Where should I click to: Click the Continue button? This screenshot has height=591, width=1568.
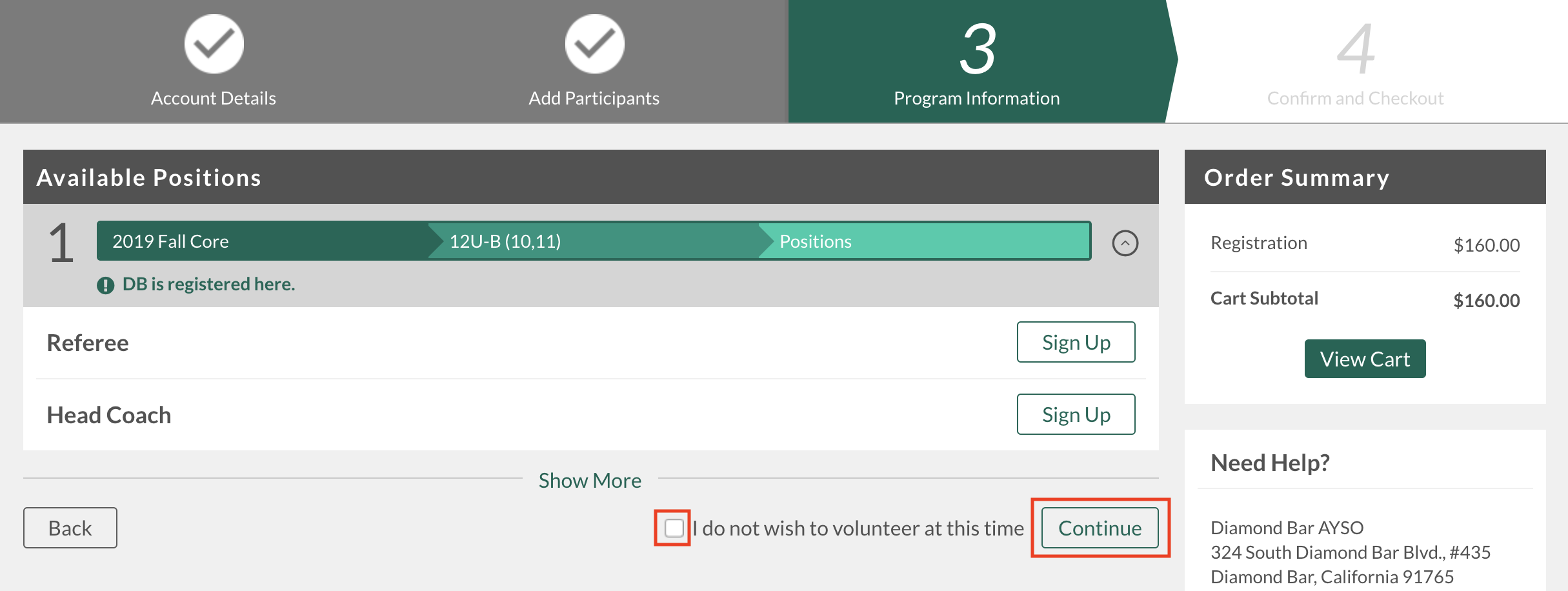click(1100, 528)
